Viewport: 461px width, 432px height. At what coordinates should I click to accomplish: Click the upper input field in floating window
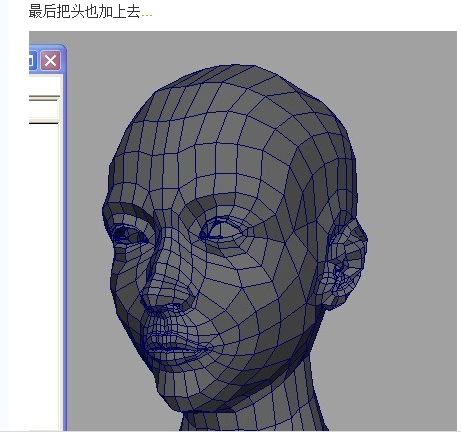(44, 86)
